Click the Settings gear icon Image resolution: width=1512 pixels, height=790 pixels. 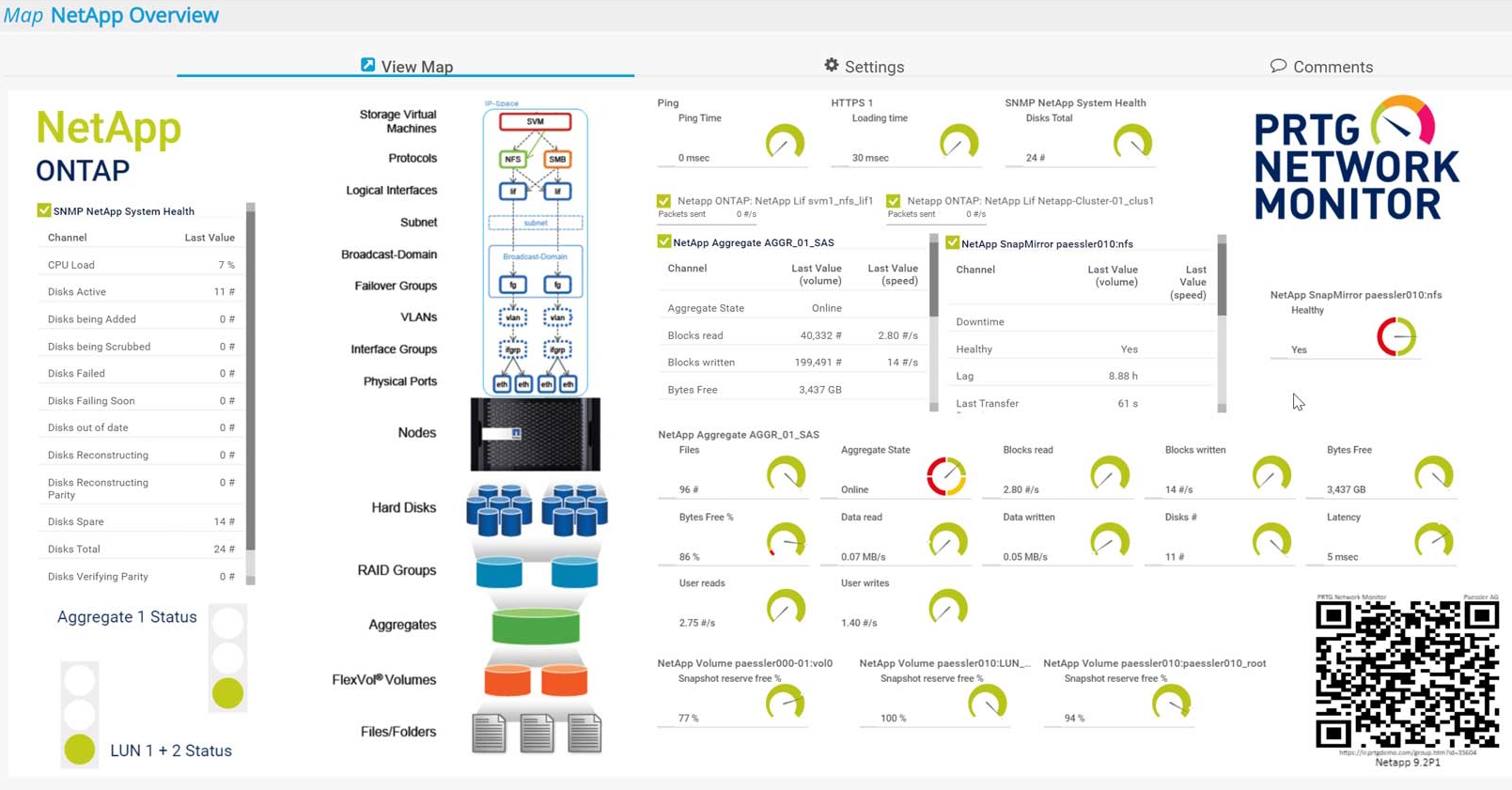(831, 65)
